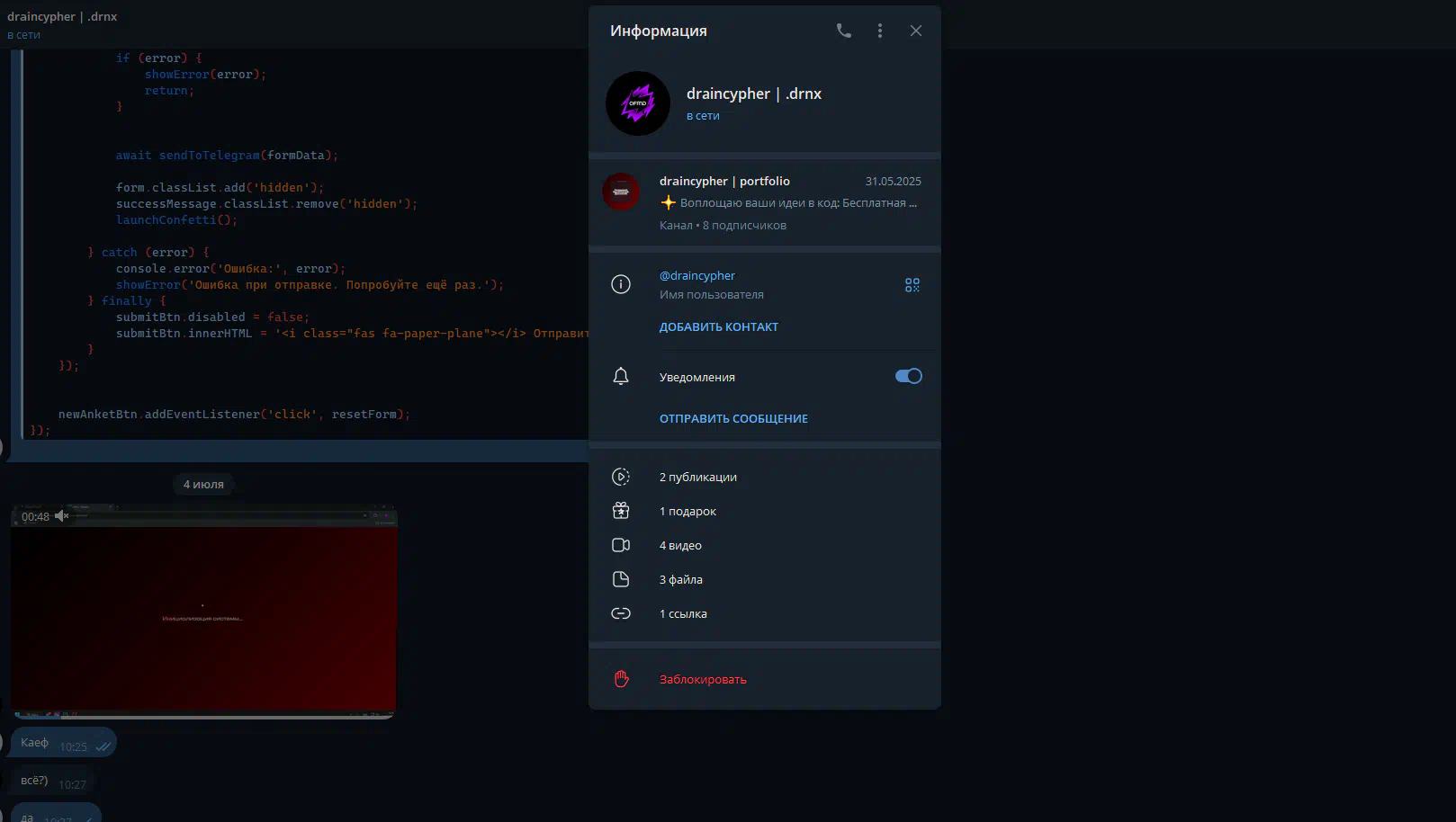Click the red block hand icon
This screenshot has width=1456, height=822.
click(621, 679)
